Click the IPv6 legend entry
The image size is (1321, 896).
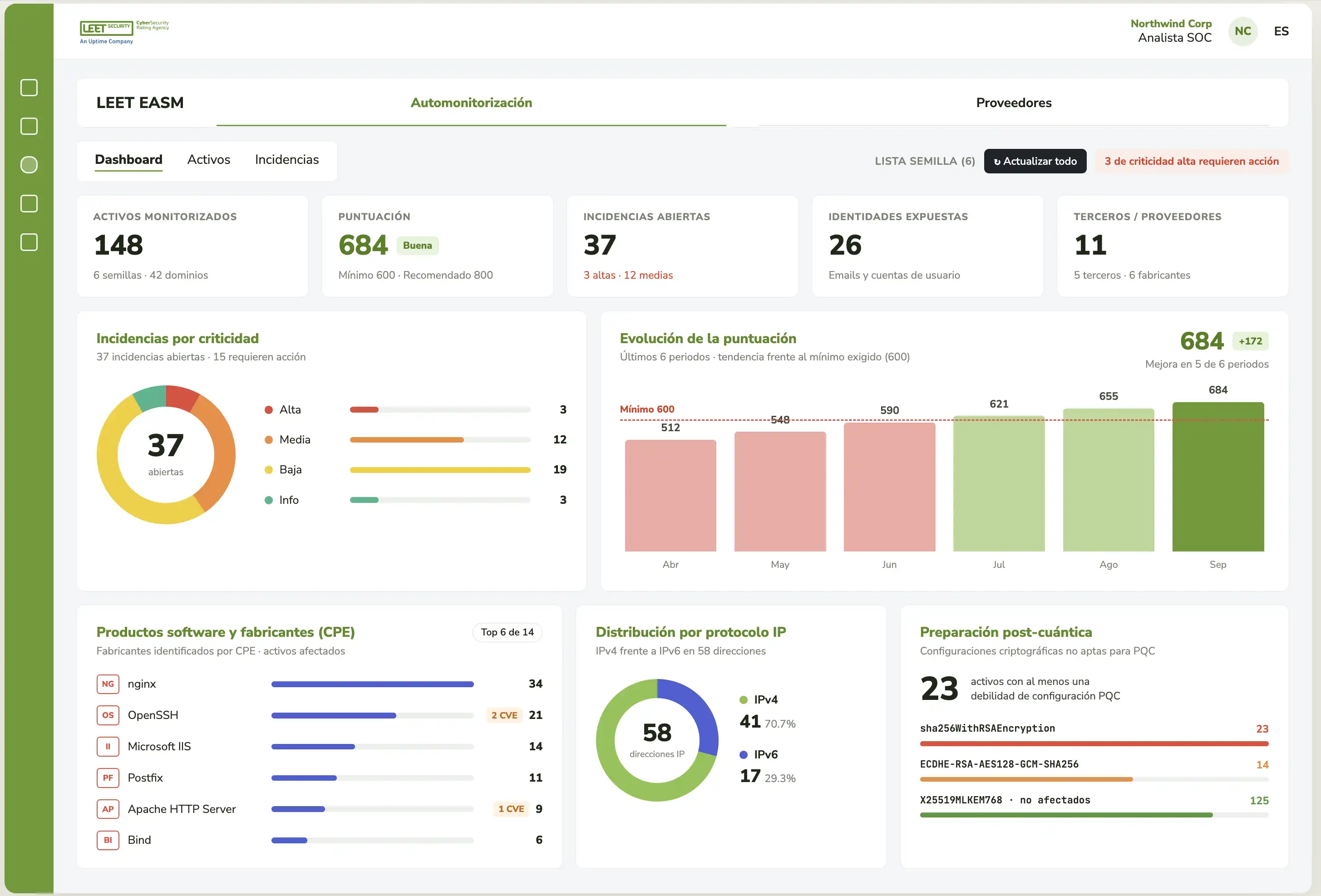(x=759, y=754)
